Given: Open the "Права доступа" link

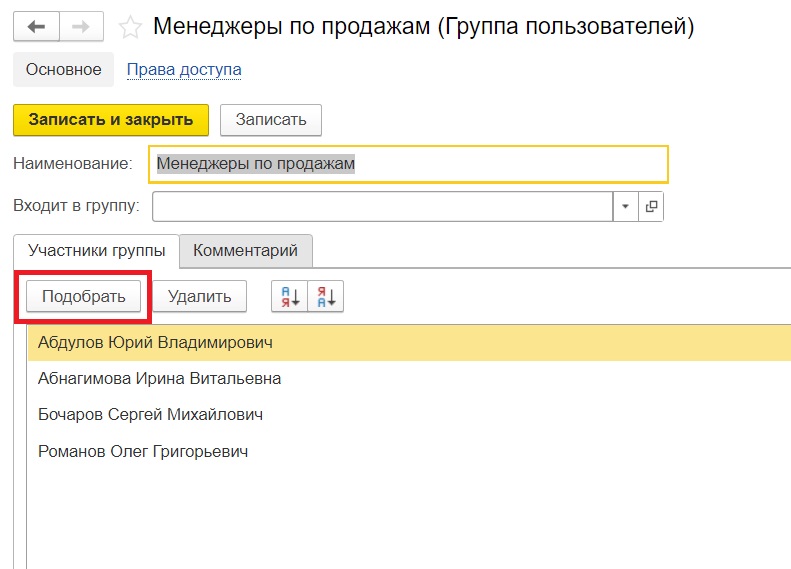Looking at the screenshot, I should tap(184, 70).
